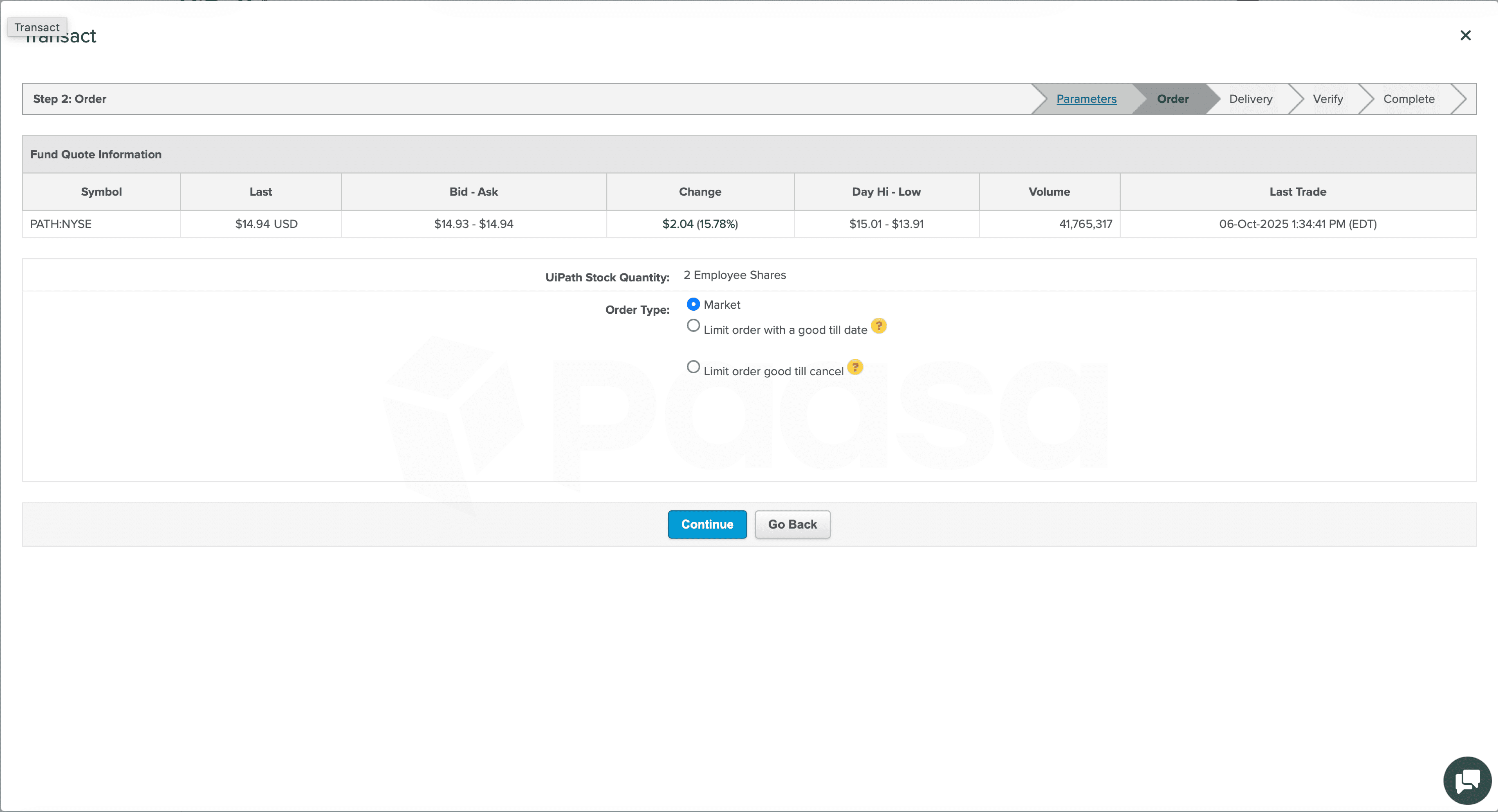Click the Bid - Ask column header
Screen dimensions: 1498x812
point(473,192)
